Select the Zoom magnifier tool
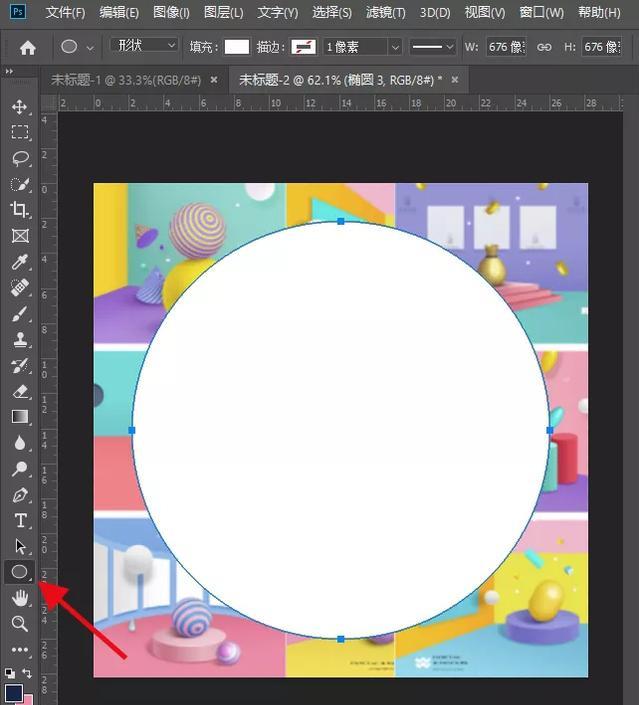This screenshot has height=705, width=639. (20, 624)
